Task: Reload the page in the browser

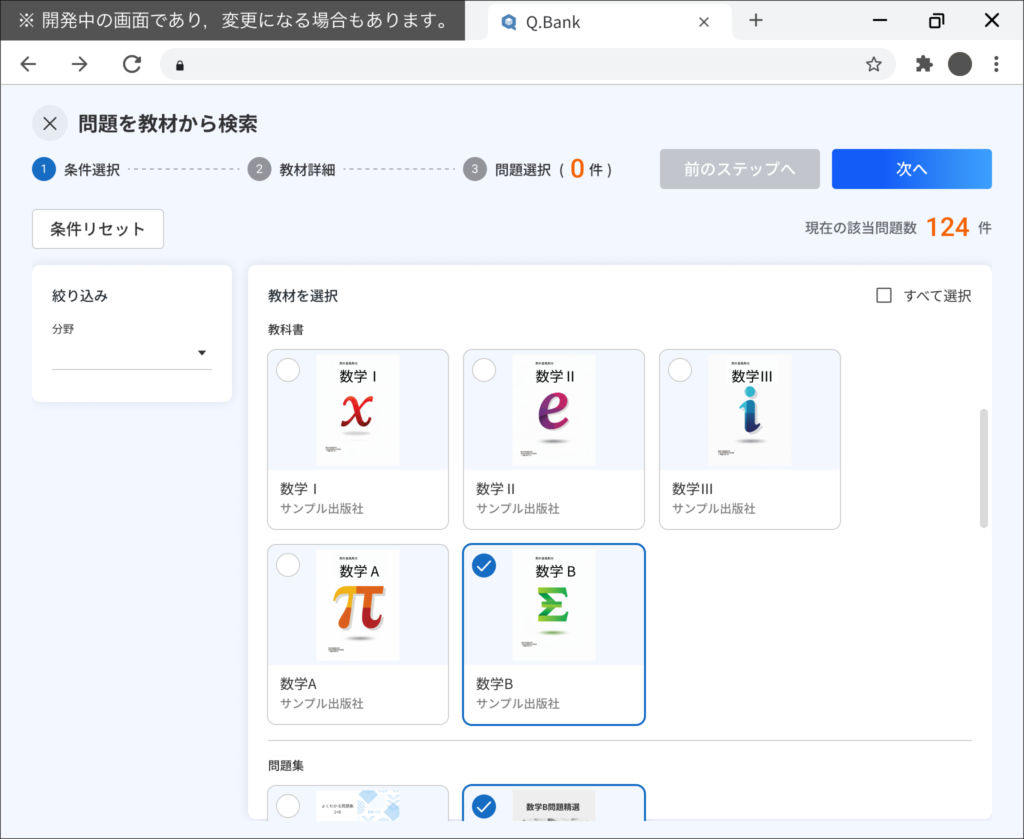Action: (131, 63)
